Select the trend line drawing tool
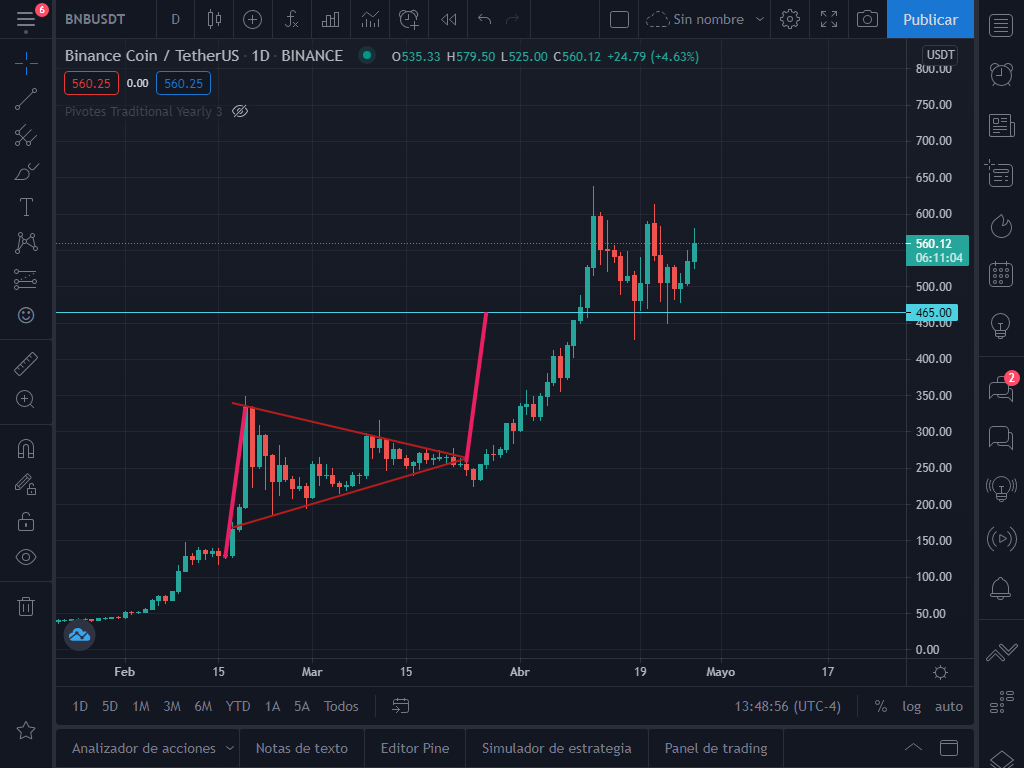Viewport: 1024px width, 768px height. [x=26, y=99]
